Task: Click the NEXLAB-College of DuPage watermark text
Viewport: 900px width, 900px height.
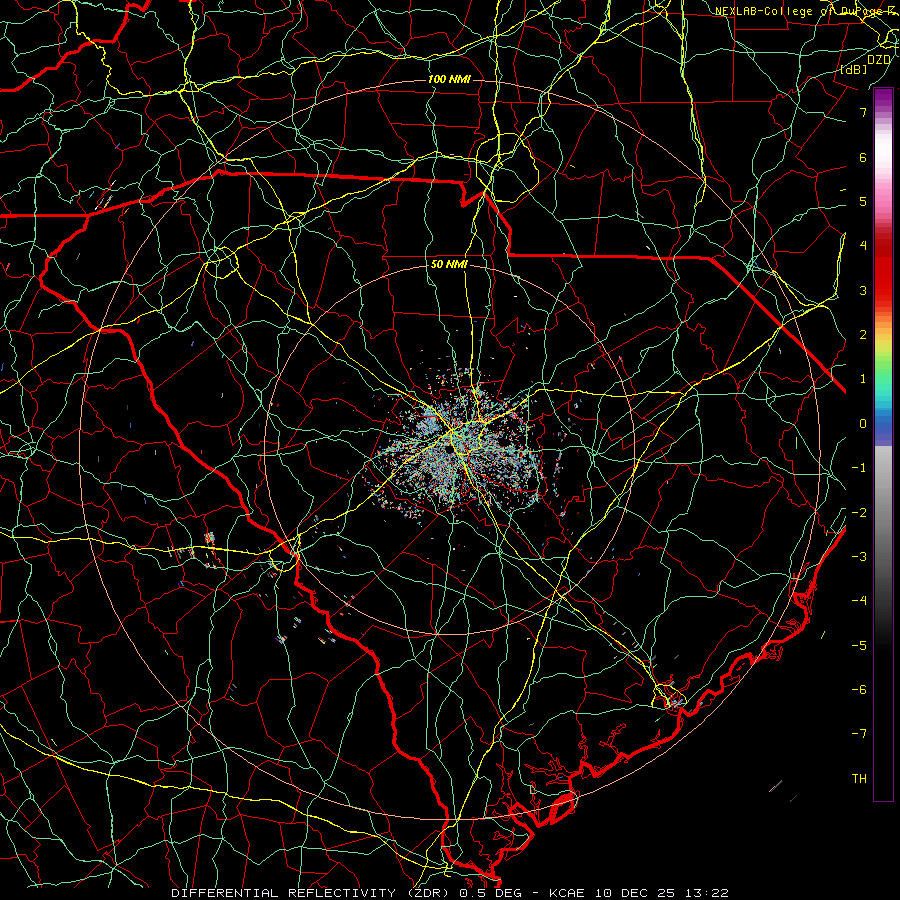Action: (807, 11)
